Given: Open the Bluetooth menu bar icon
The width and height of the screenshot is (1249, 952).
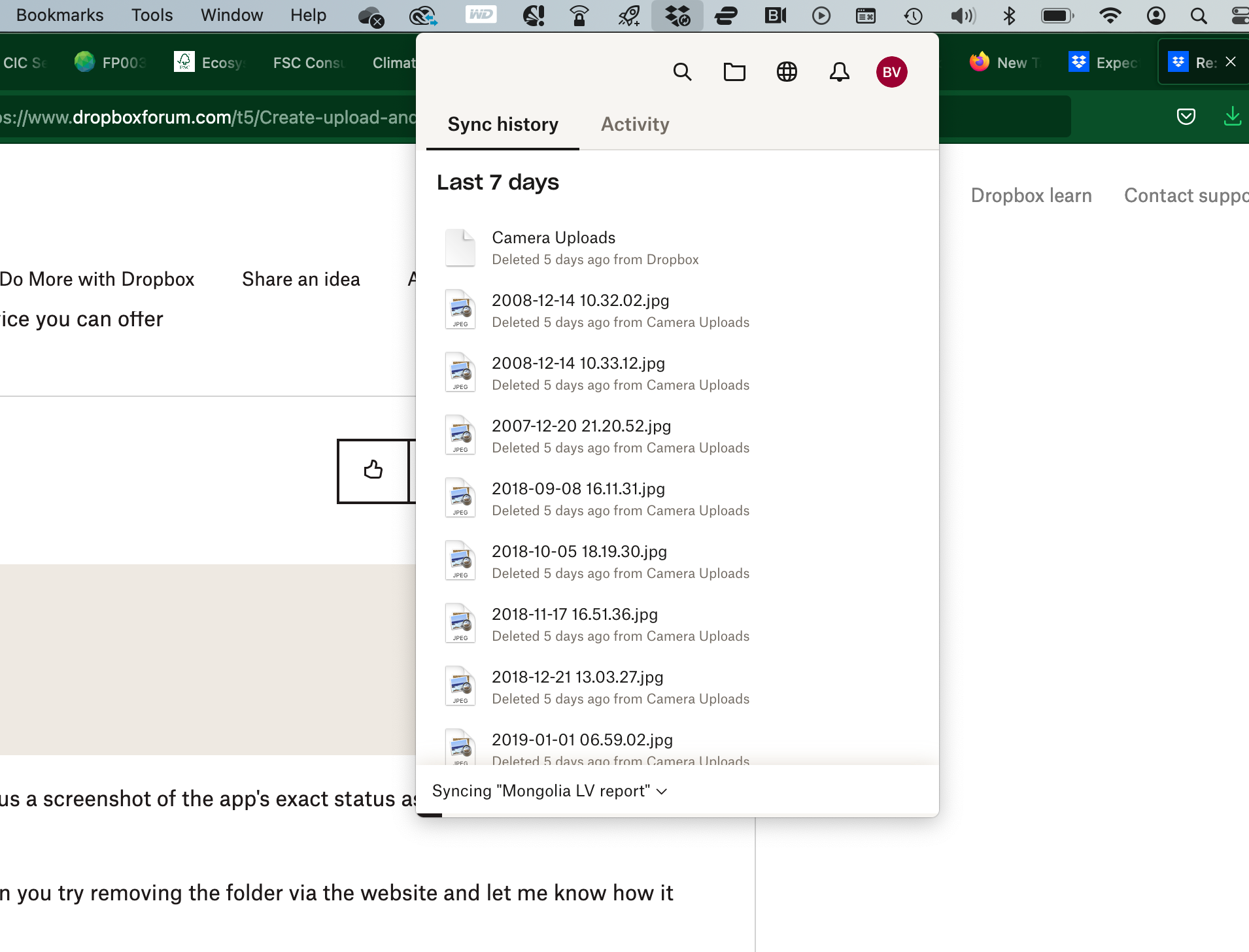Looking at the screenshot, I should (1009, 16).
